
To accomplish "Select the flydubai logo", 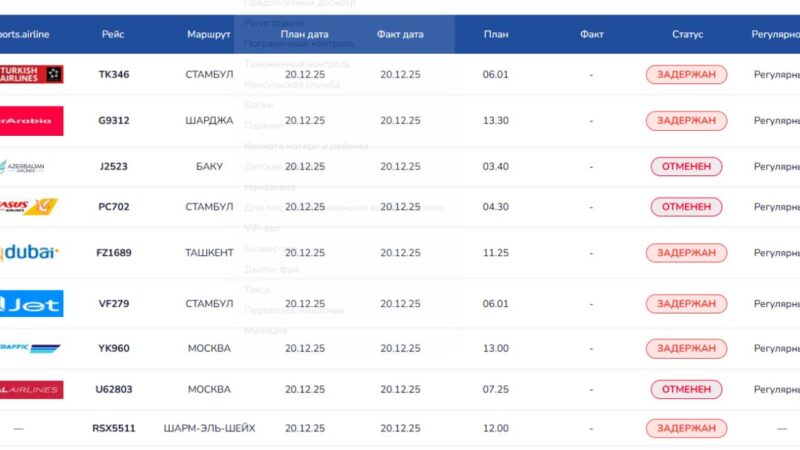I will 30,253.
